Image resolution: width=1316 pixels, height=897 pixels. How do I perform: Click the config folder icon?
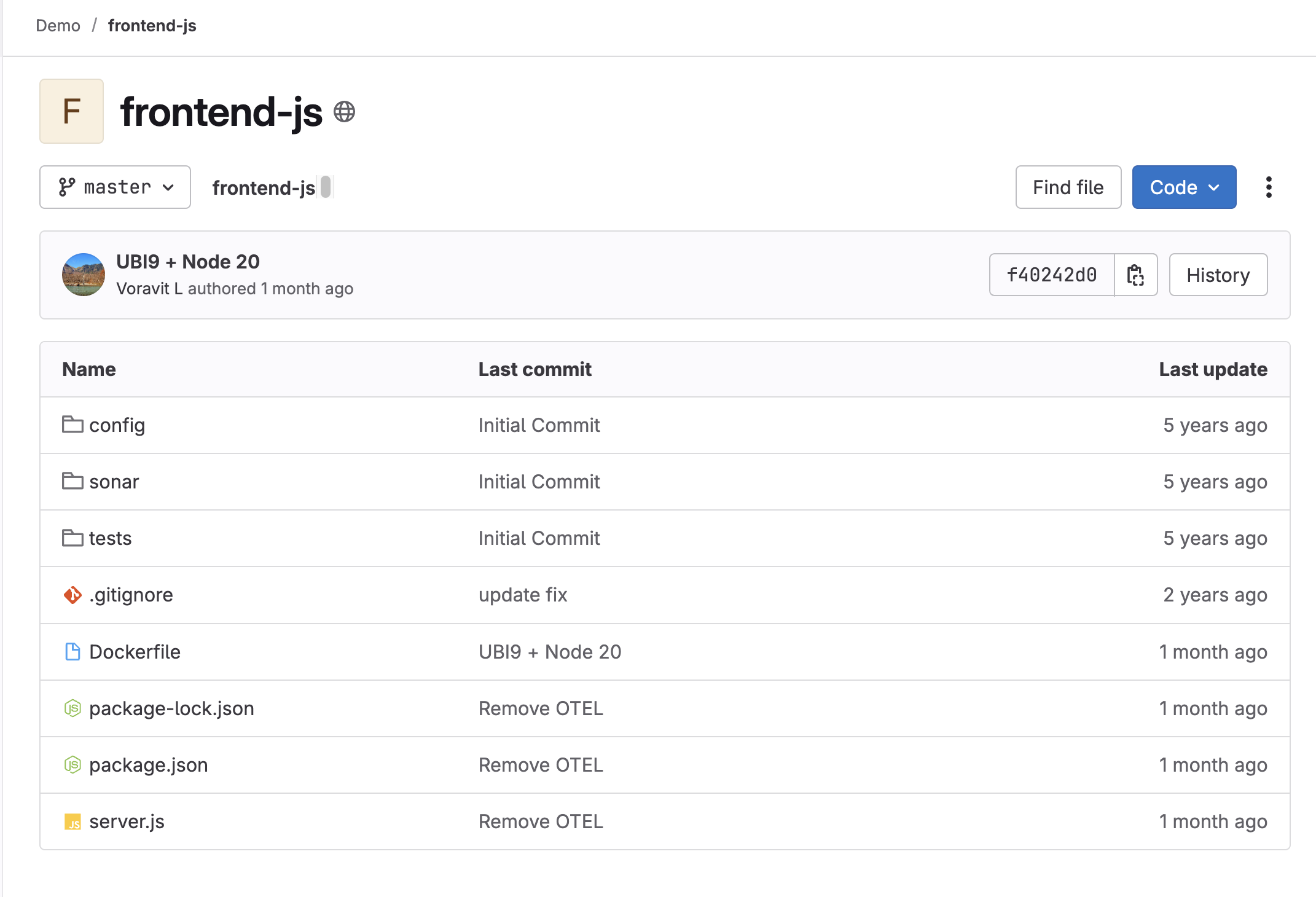tap(72, 425)
